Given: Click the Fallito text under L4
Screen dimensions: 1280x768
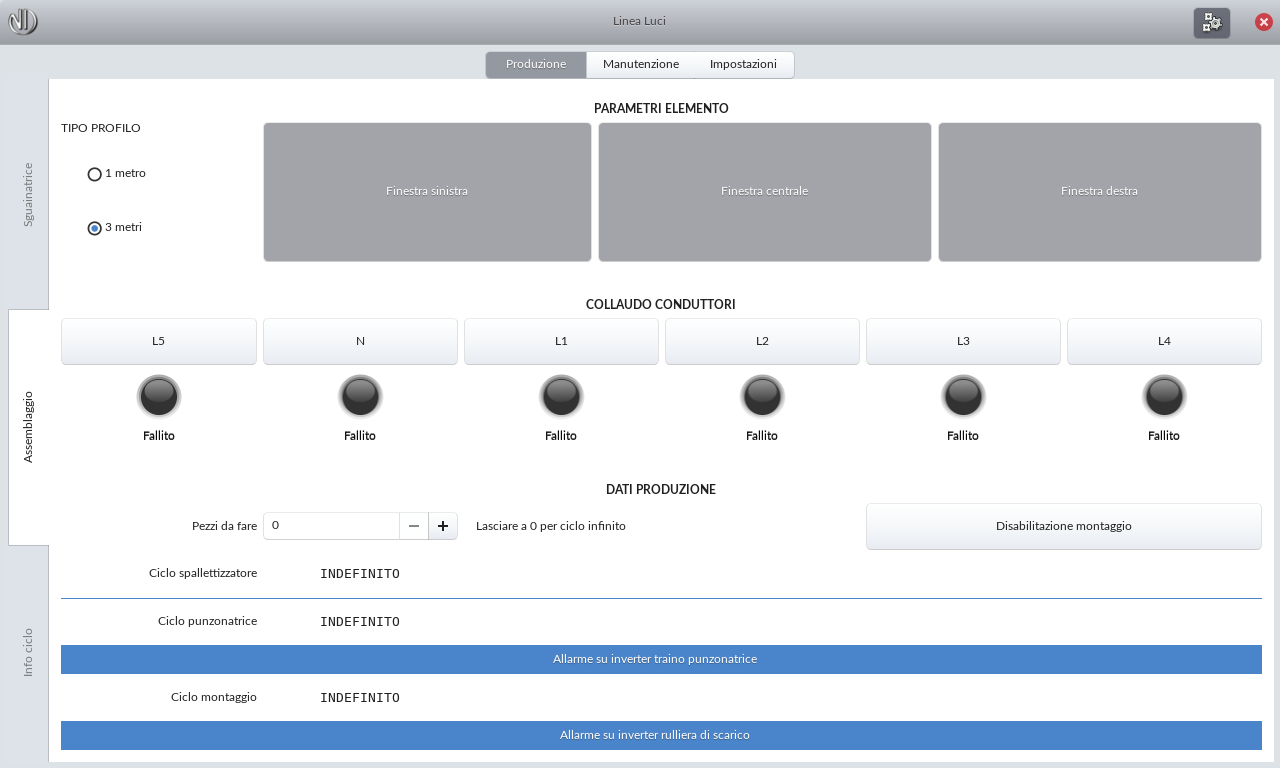Looking at the screenshot, I should tap(1164, 436).
